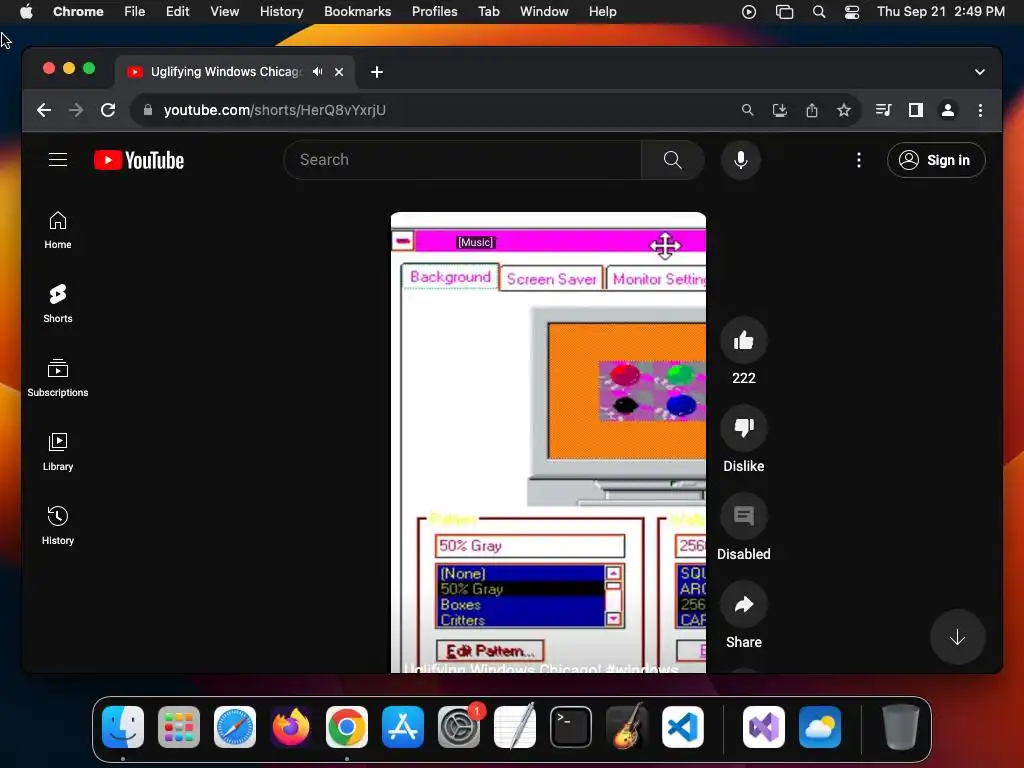Click the Sign in button
Image resolution: width=1024 pixels, height=768 pixels.
pyautogui.click(x=936, y=160)
